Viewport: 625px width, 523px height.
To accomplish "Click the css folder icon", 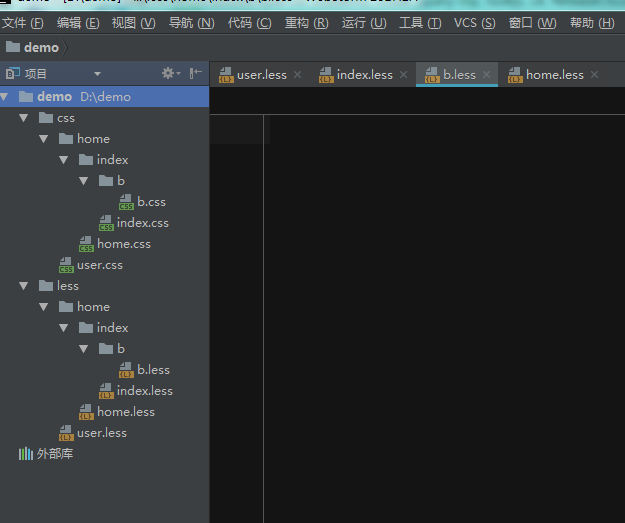I will tap(46, 118).
